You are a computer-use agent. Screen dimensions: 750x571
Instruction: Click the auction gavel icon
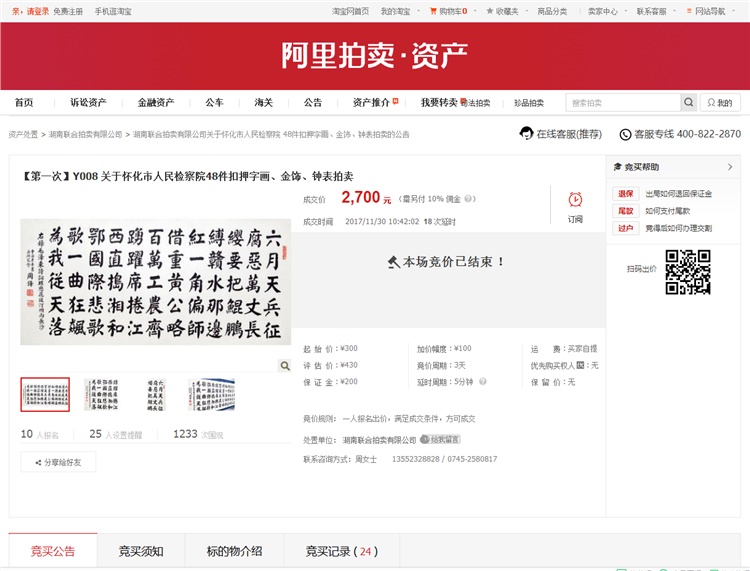point(394,262)
